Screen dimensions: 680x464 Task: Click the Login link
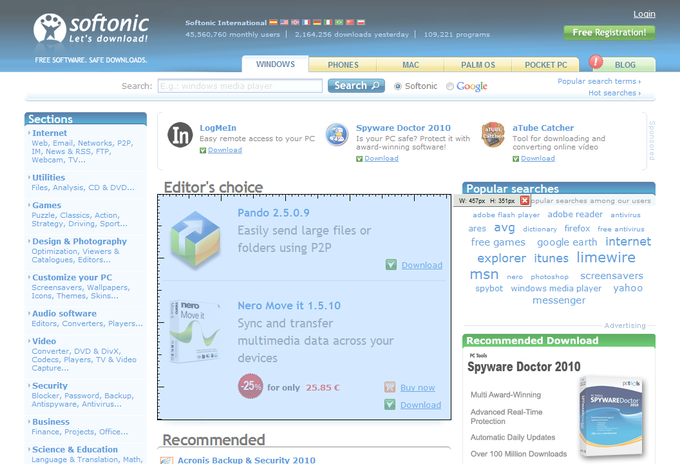point(644,14)
